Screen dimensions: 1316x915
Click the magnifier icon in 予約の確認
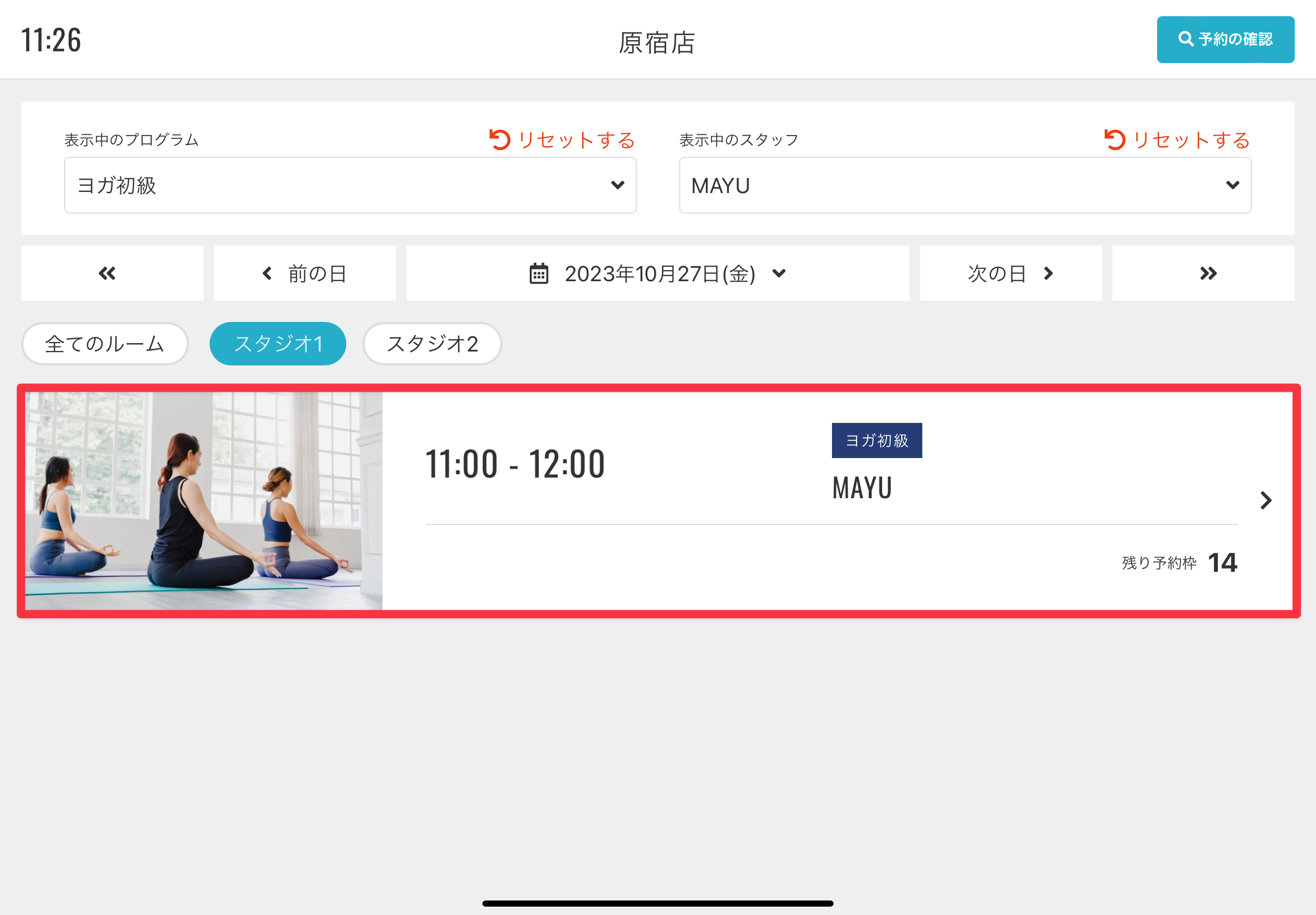[1185, 39]
